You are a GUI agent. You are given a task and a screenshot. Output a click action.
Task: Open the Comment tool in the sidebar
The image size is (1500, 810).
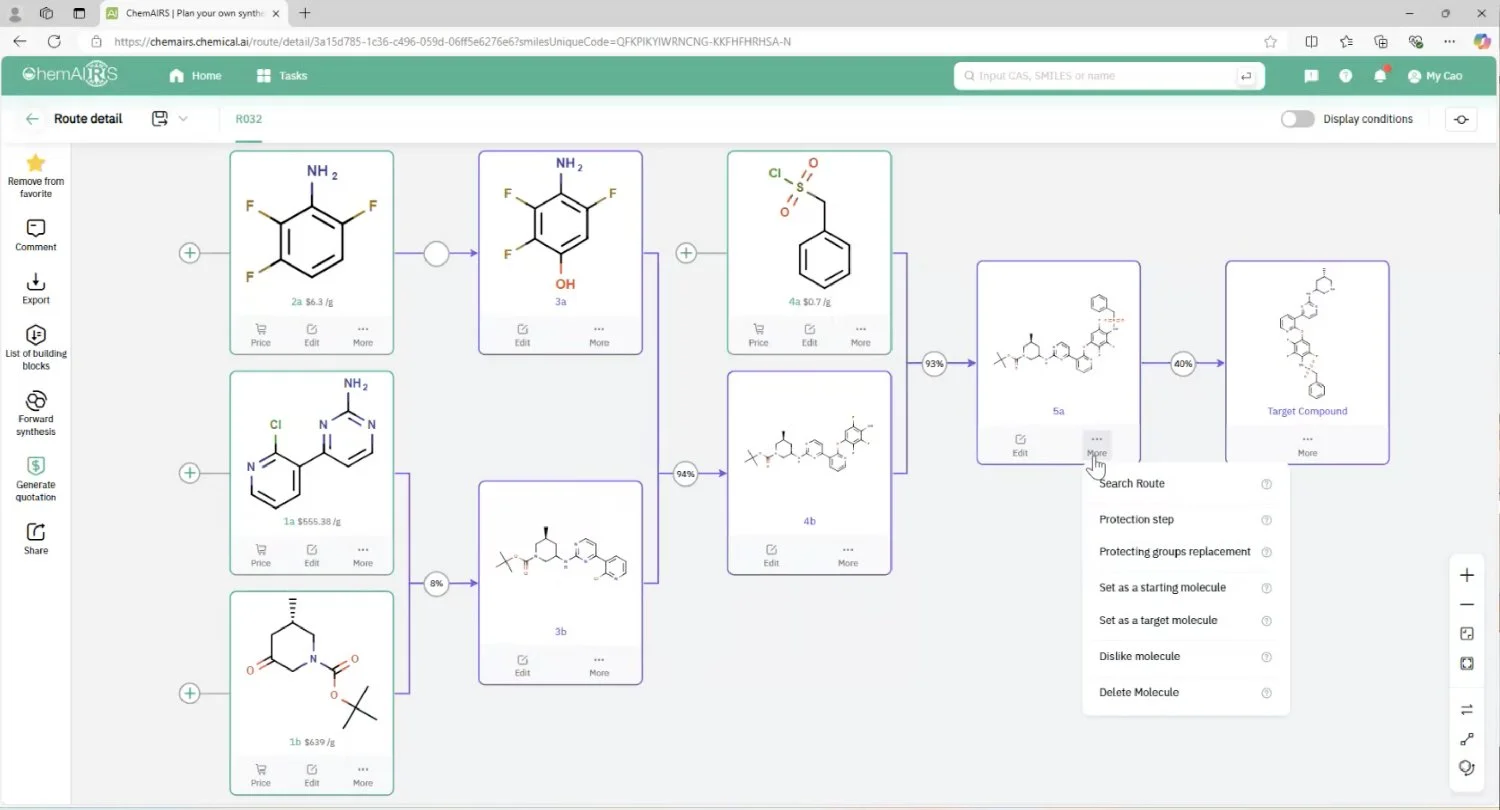tap(36, 229)
